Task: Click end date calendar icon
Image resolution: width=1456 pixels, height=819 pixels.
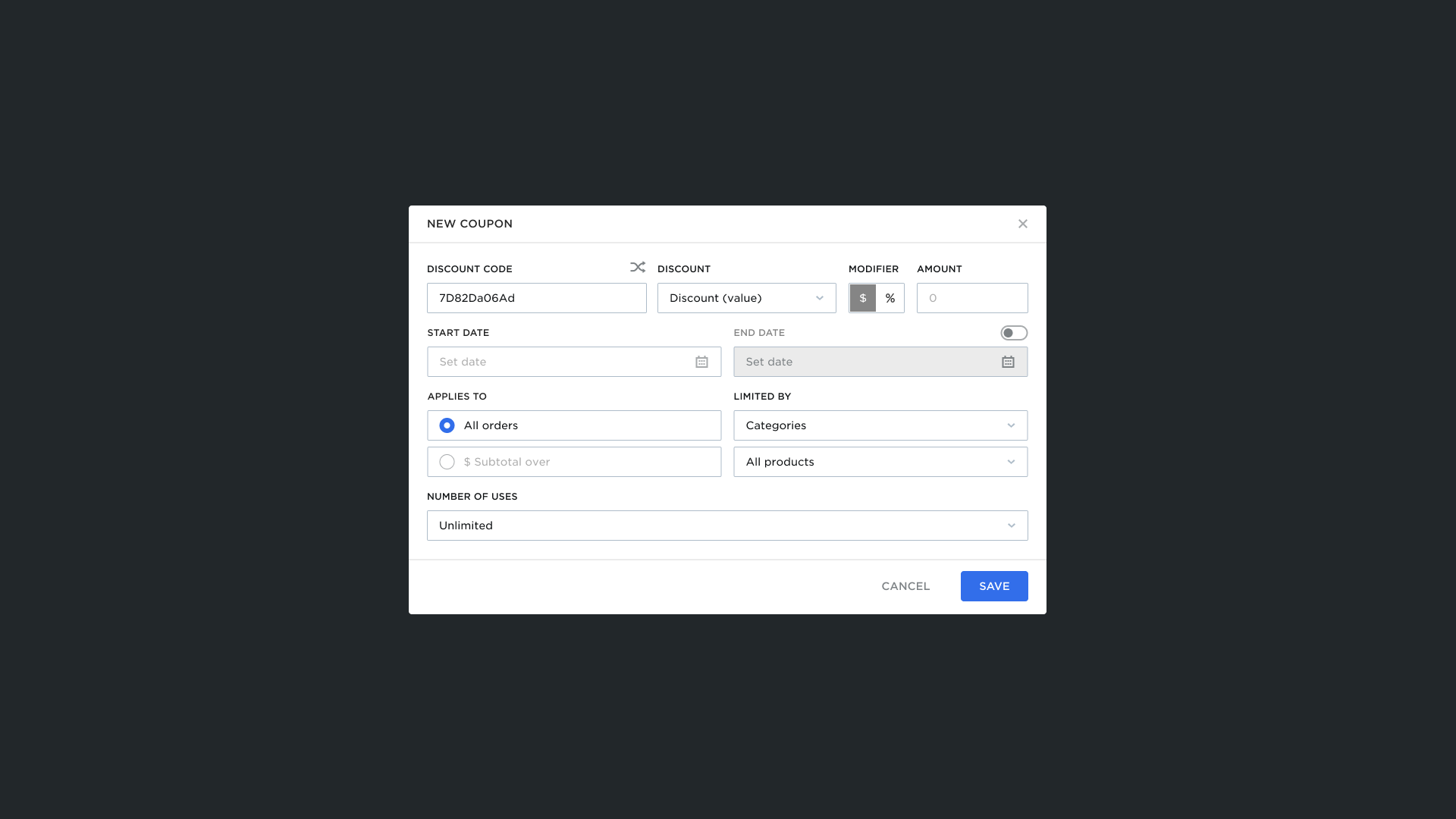Action: click(x=1008, y=362)
